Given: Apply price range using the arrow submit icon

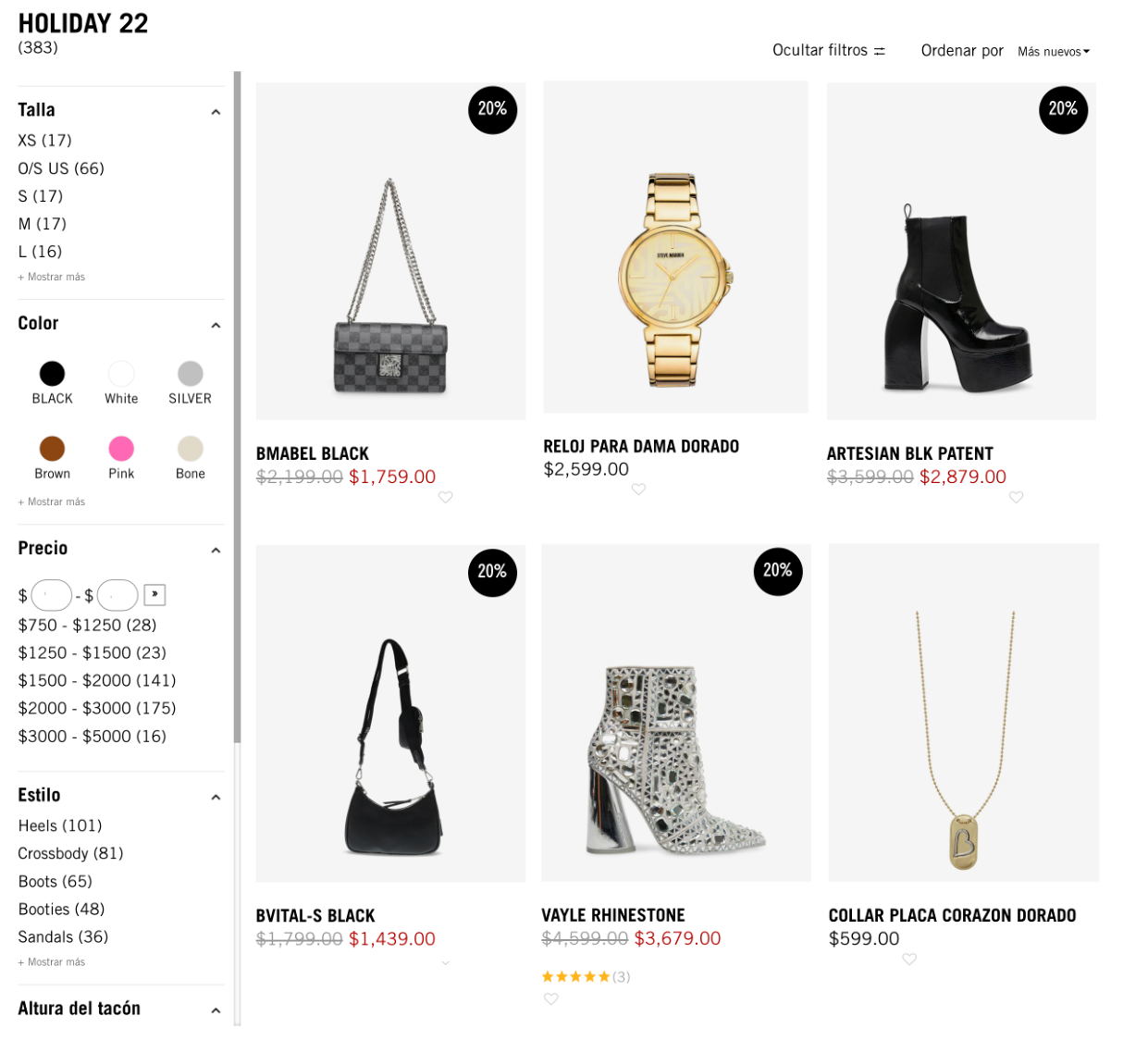Looking at the screenshot, I should click(x=154, y=594).
